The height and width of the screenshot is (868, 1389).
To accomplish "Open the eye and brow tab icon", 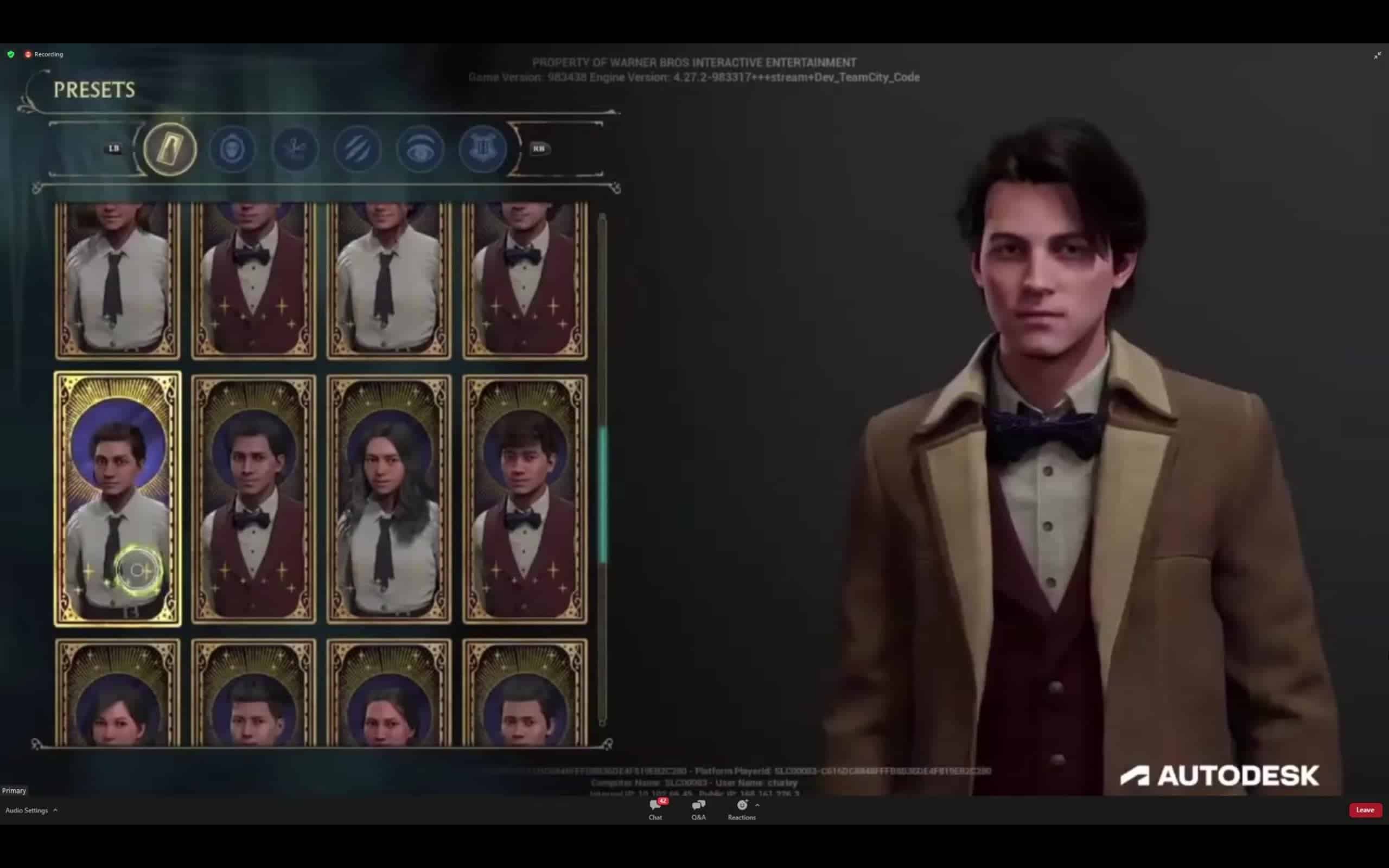I will pyautogui.click(x=420, y=149).
